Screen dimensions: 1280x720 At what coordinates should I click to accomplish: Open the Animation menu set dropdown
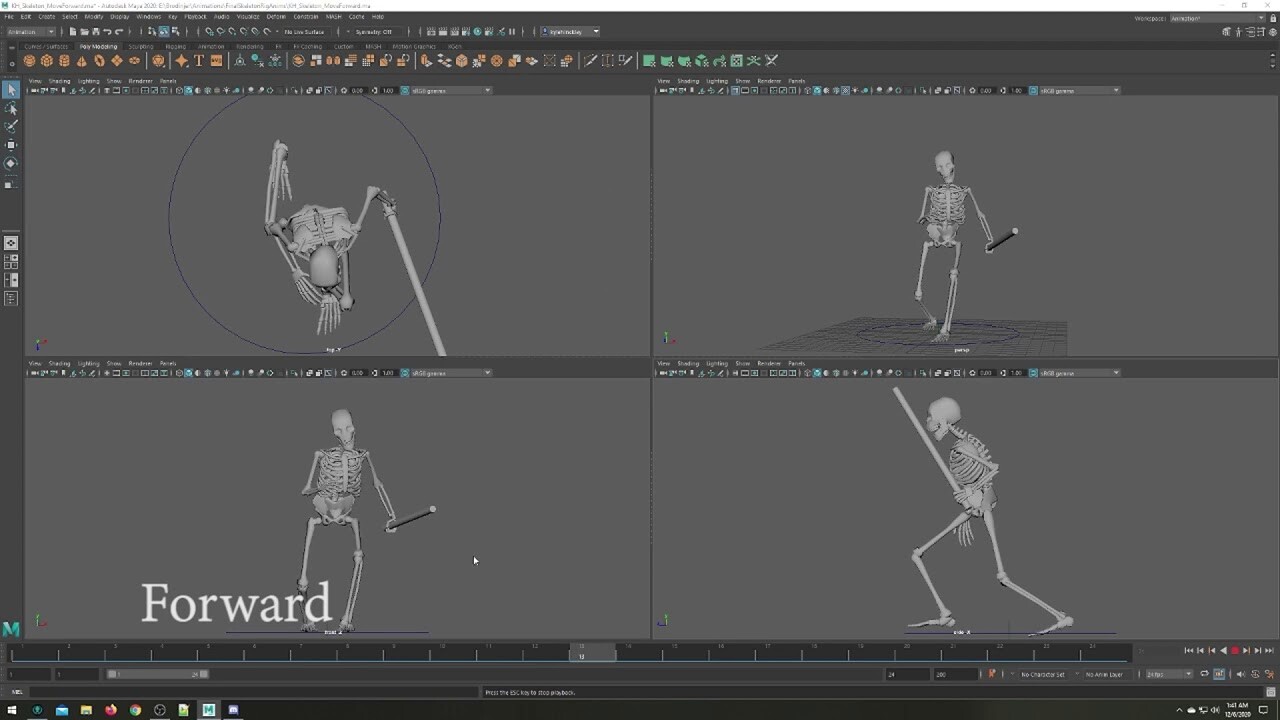pos(30,31)
